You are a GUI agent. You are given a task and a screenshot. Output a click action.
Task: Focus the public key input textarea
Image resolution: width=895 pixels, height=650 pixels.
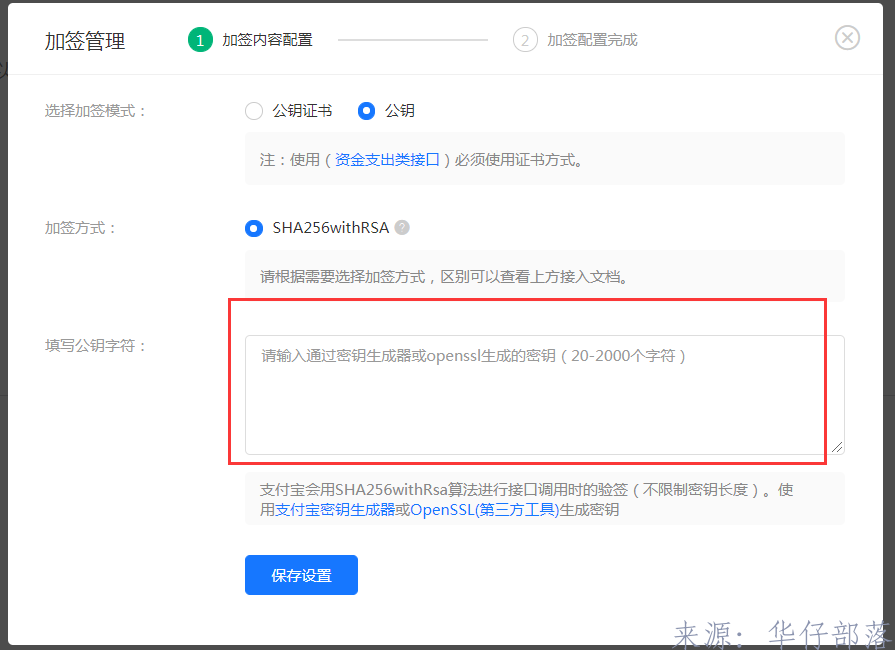coord(544,395)
